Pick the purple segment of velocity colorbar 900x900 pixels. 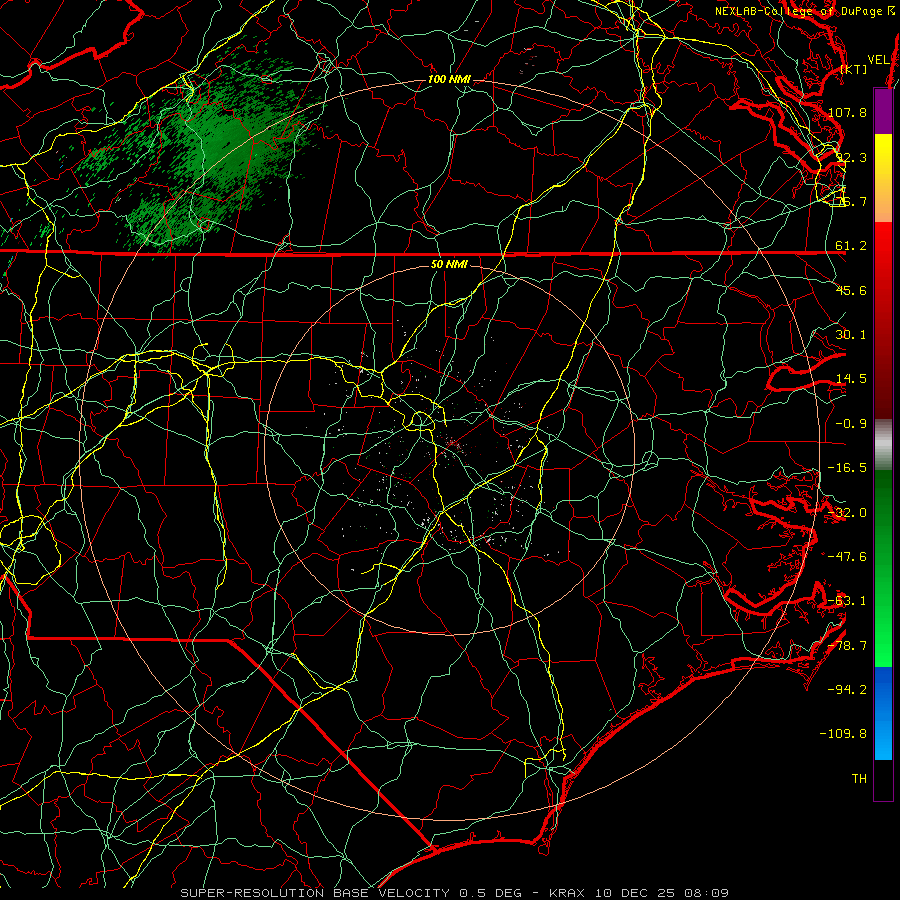coord(883,111)
